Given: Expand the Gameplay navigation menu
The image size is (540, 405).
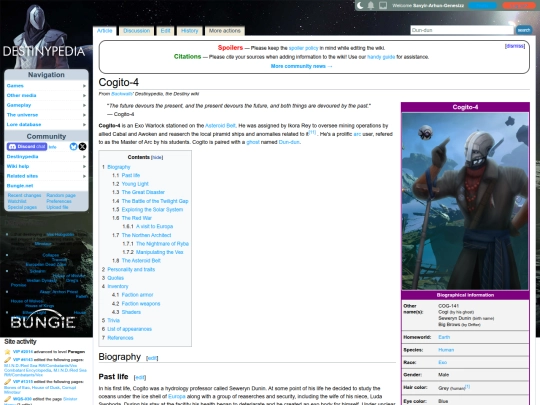Looking at the screenshot, I should pyautogui.click(x=46, y=105).
